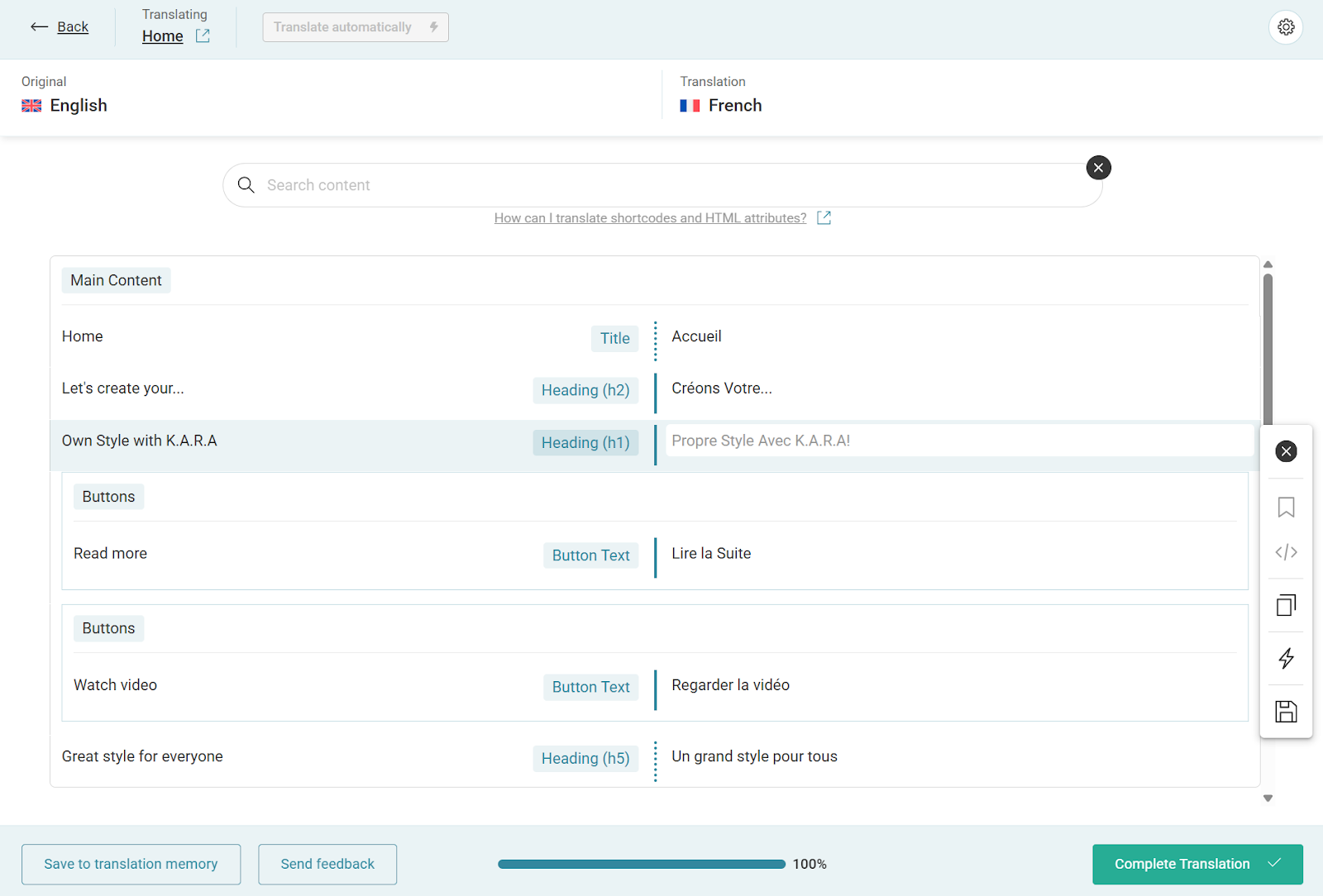Viewport: 1323px width, 896px height.
Task: Open the shortcodes and HTML attributes help link
Action: tap(650, 218)
